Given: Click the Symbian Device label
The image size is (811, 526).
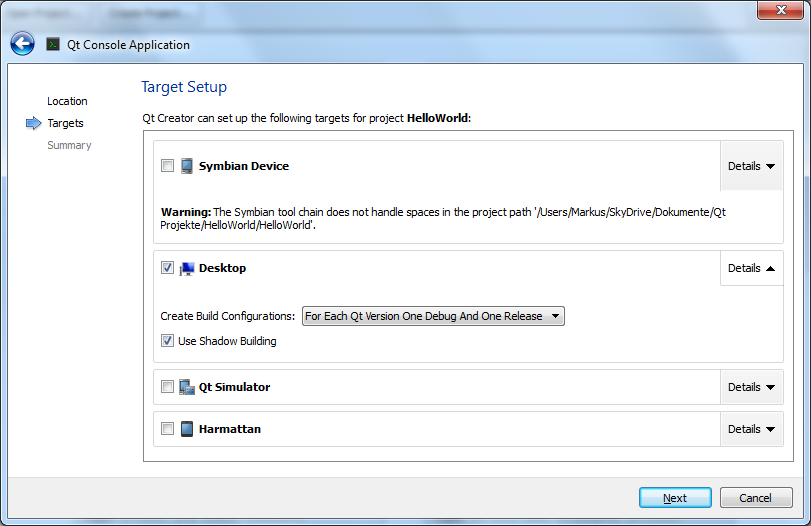Looking at the screenshot, I should point(244,166).
